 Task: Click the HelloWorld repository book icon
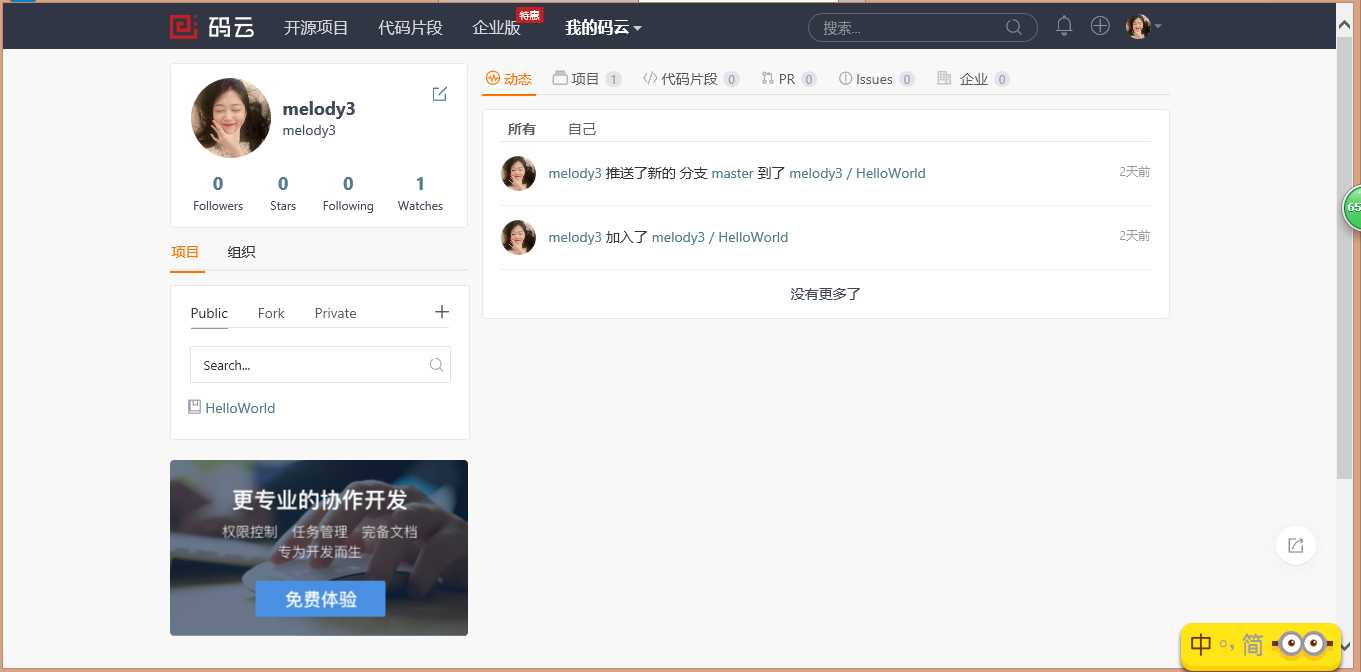pyautogui.click(x=195, y=407)
